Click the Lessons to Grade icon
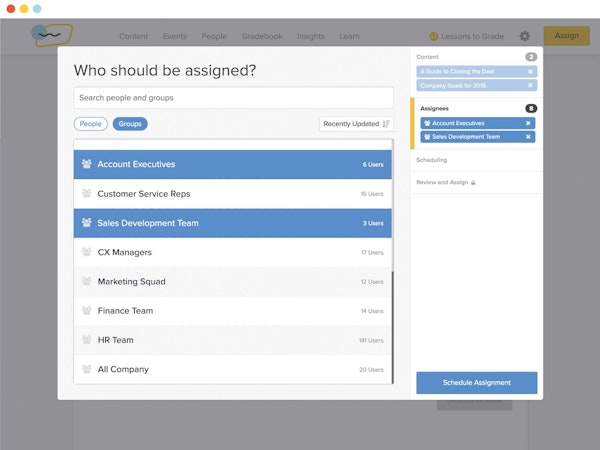This screenshot has height=450, width=600. coord(434,36)
